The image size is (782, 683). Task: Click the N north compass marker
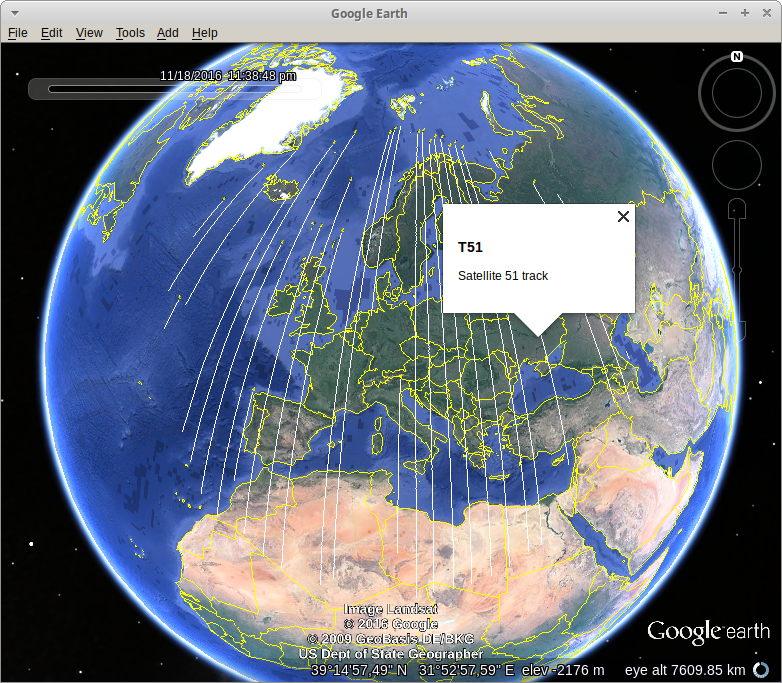(737, 56)
